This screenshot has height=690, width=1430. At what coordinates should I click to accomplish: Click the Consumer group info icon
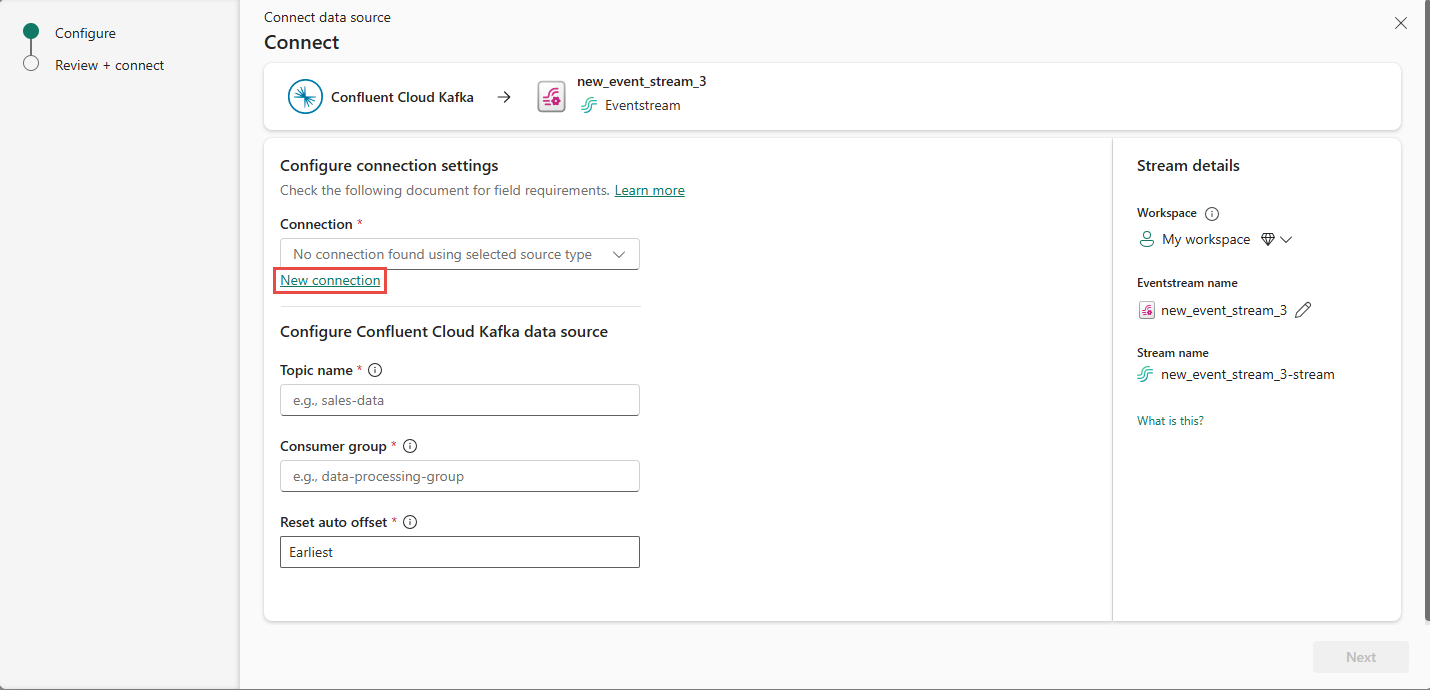(x=409, y=446)
